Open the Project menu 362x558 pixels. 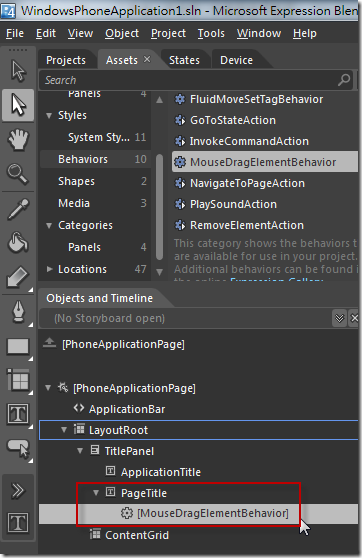tap(168, 33)
